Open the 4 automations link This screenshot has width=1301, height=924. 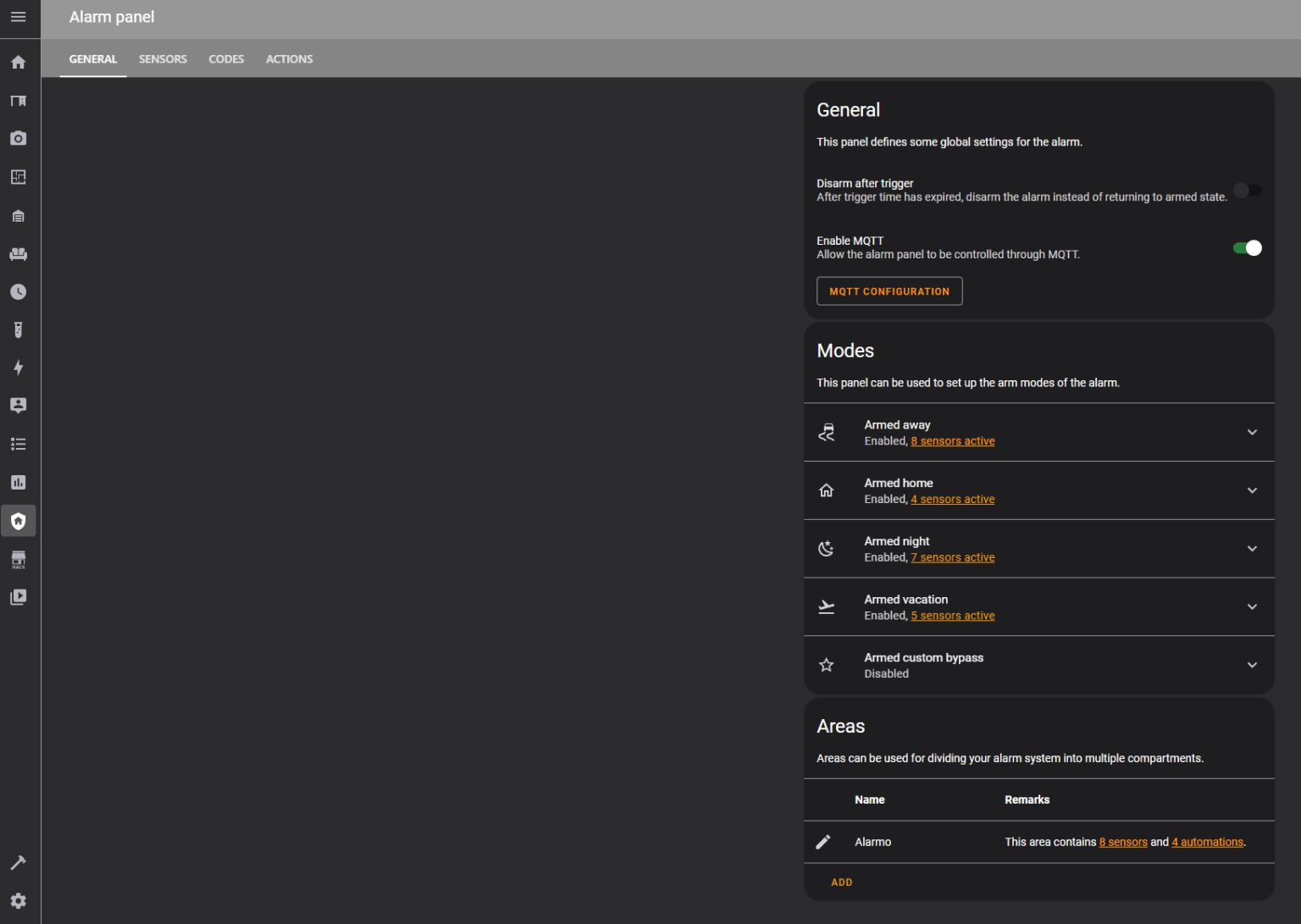click(x=1208, y=843)
